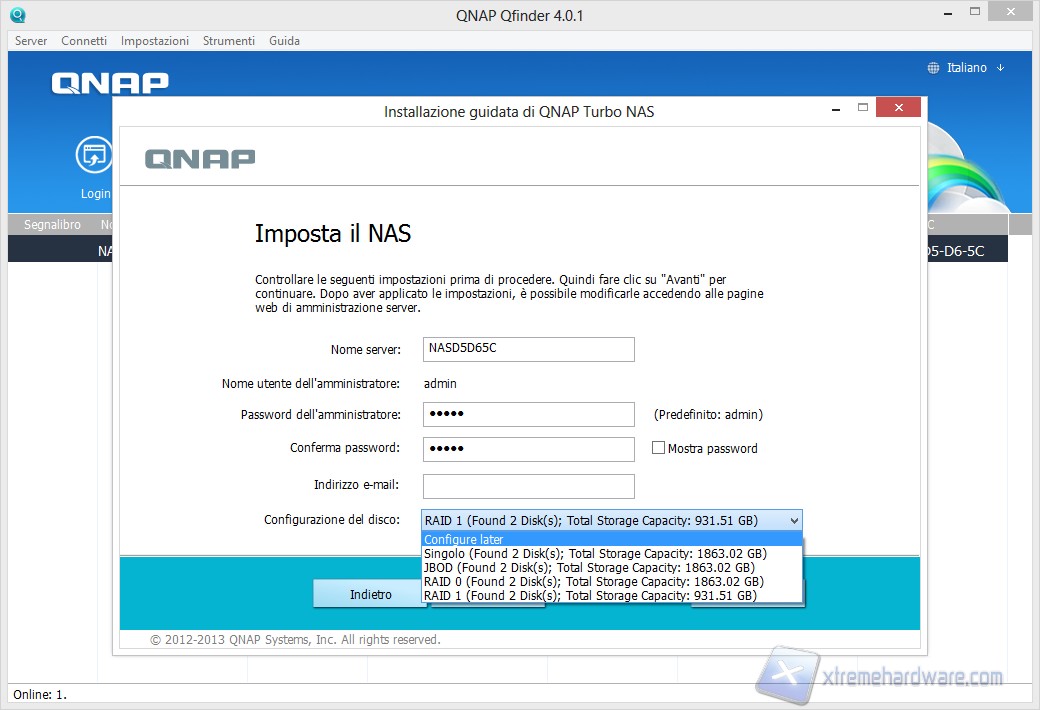Image resolution: width=1040 pixels, height=710 pixels.
Task: Open the Italiano language dropdown
Action: pyautogui.click(x=966, y=68)
